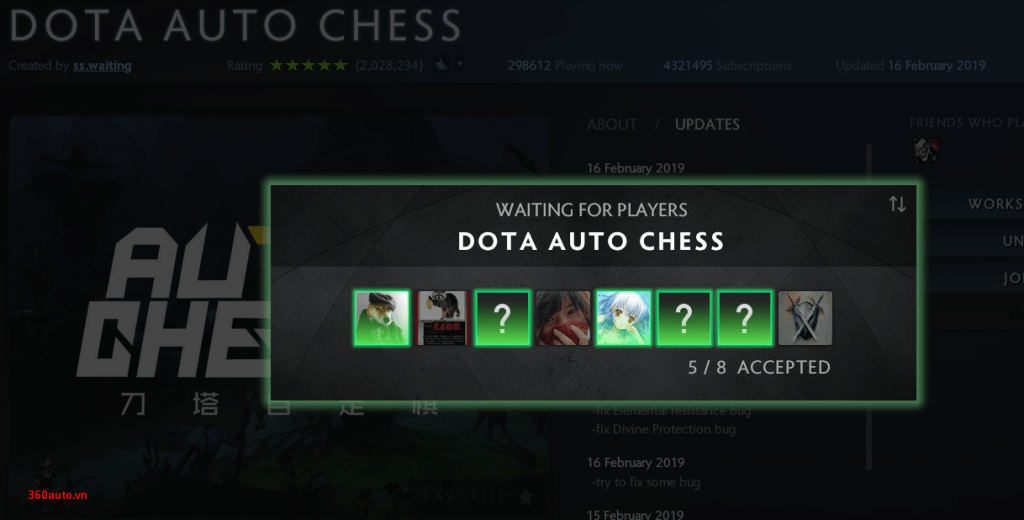The width and height of the screenshot is (1024, 520).
Task: Click the five-star rating display
Action: (308, 65)
